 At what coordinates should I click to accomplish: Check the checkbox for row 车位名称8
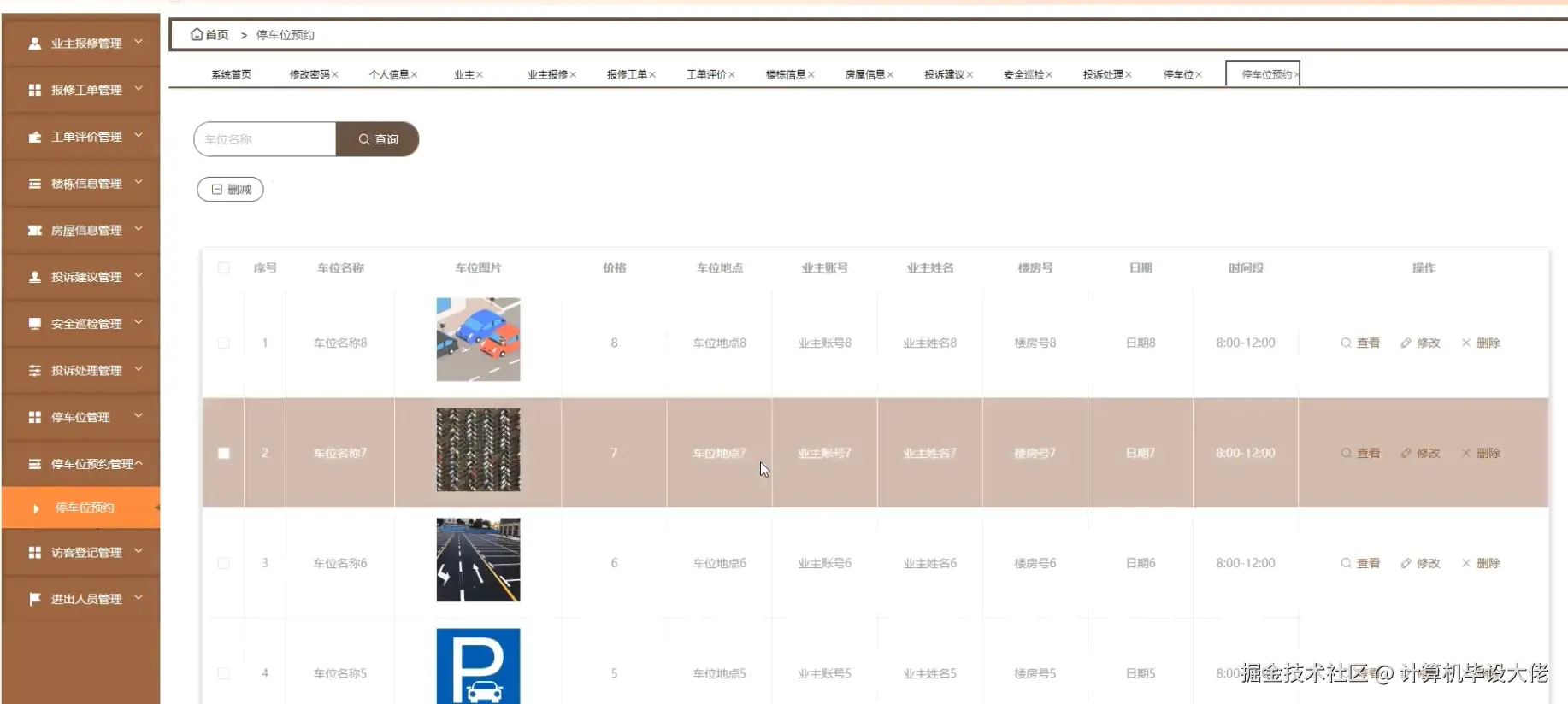[223, 343]
